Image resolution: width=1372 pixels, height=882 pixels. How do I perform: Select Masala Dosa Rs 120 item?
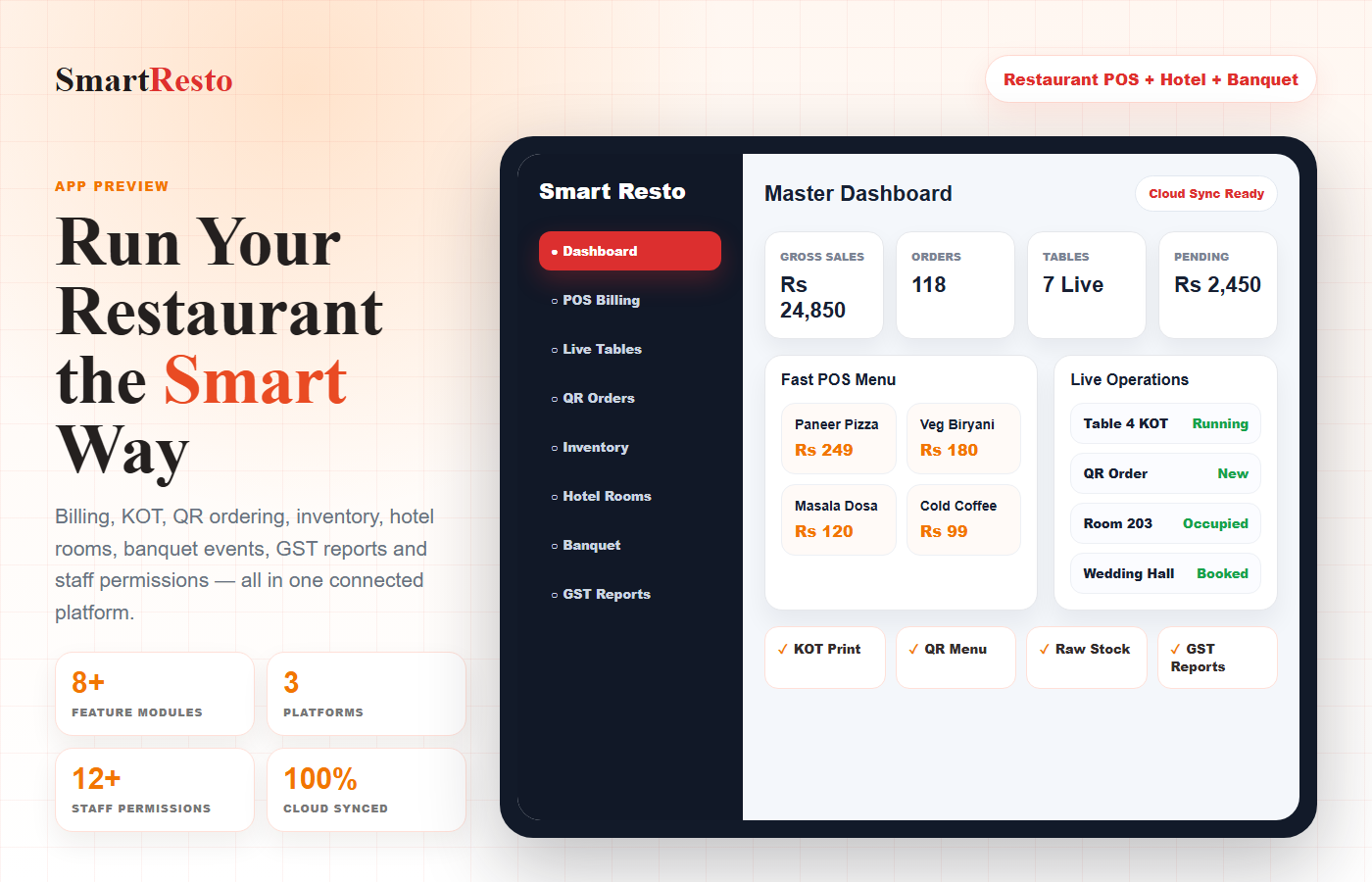click(x=839, y=519)
